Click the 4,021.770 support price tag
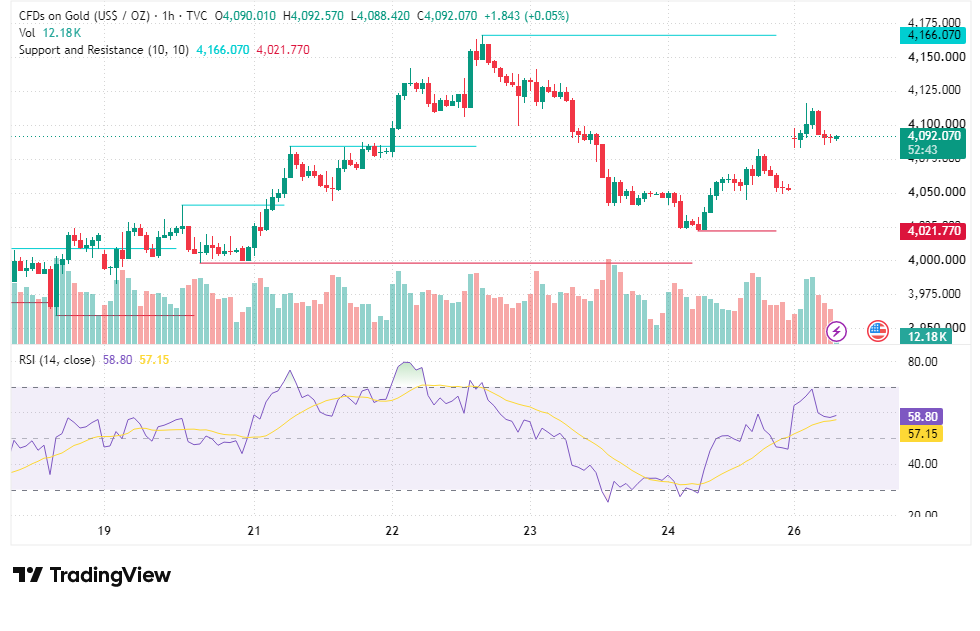 [x=932, y=231]
